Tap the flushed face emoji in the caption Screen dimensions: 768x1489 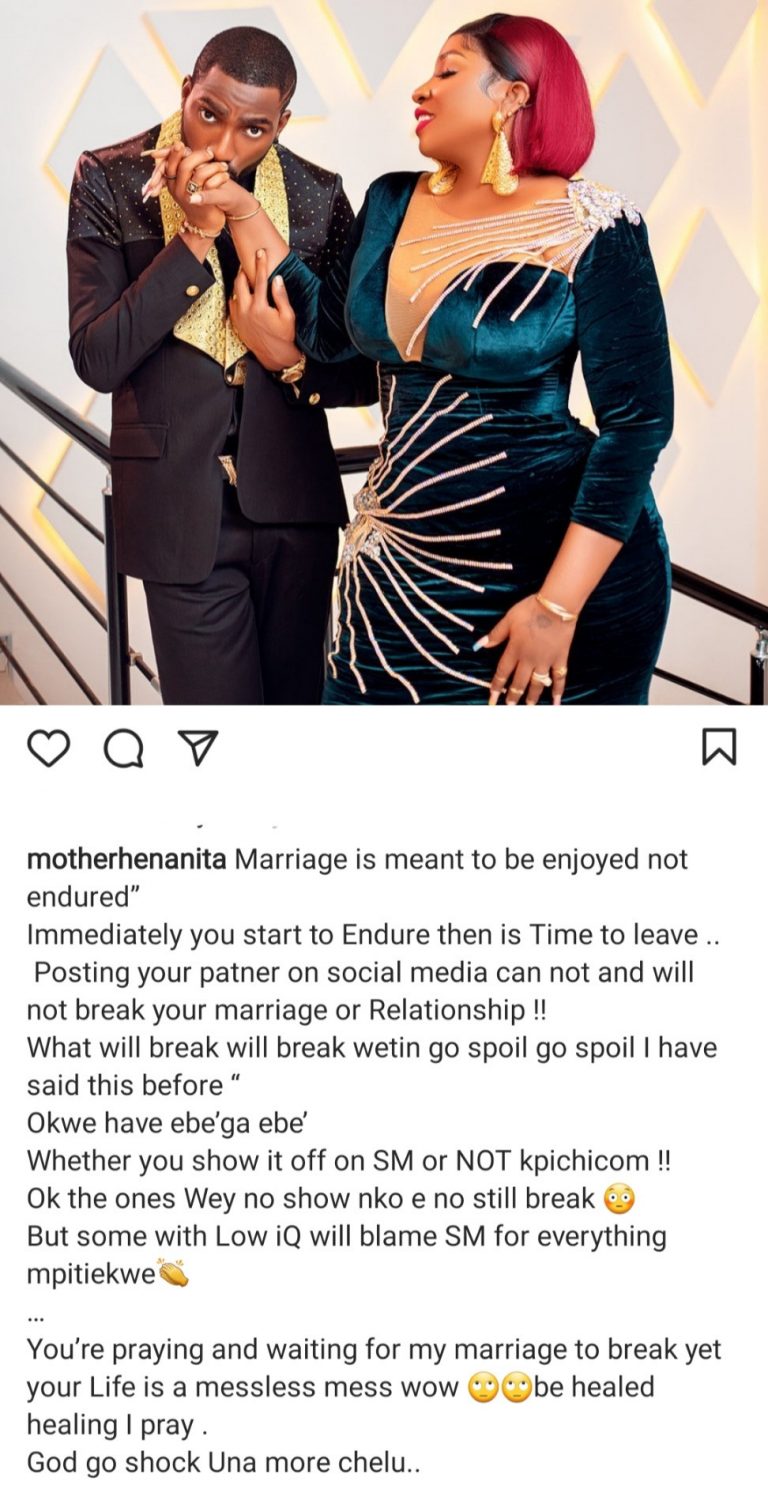pyautogui.click(x=620, y=1197)
